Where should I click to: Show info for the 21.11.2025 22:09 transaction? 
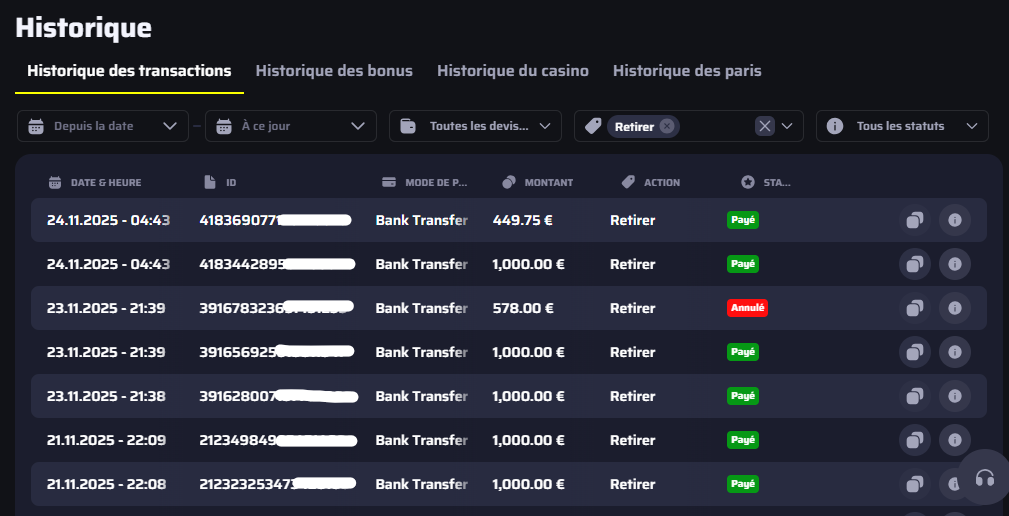955,440
